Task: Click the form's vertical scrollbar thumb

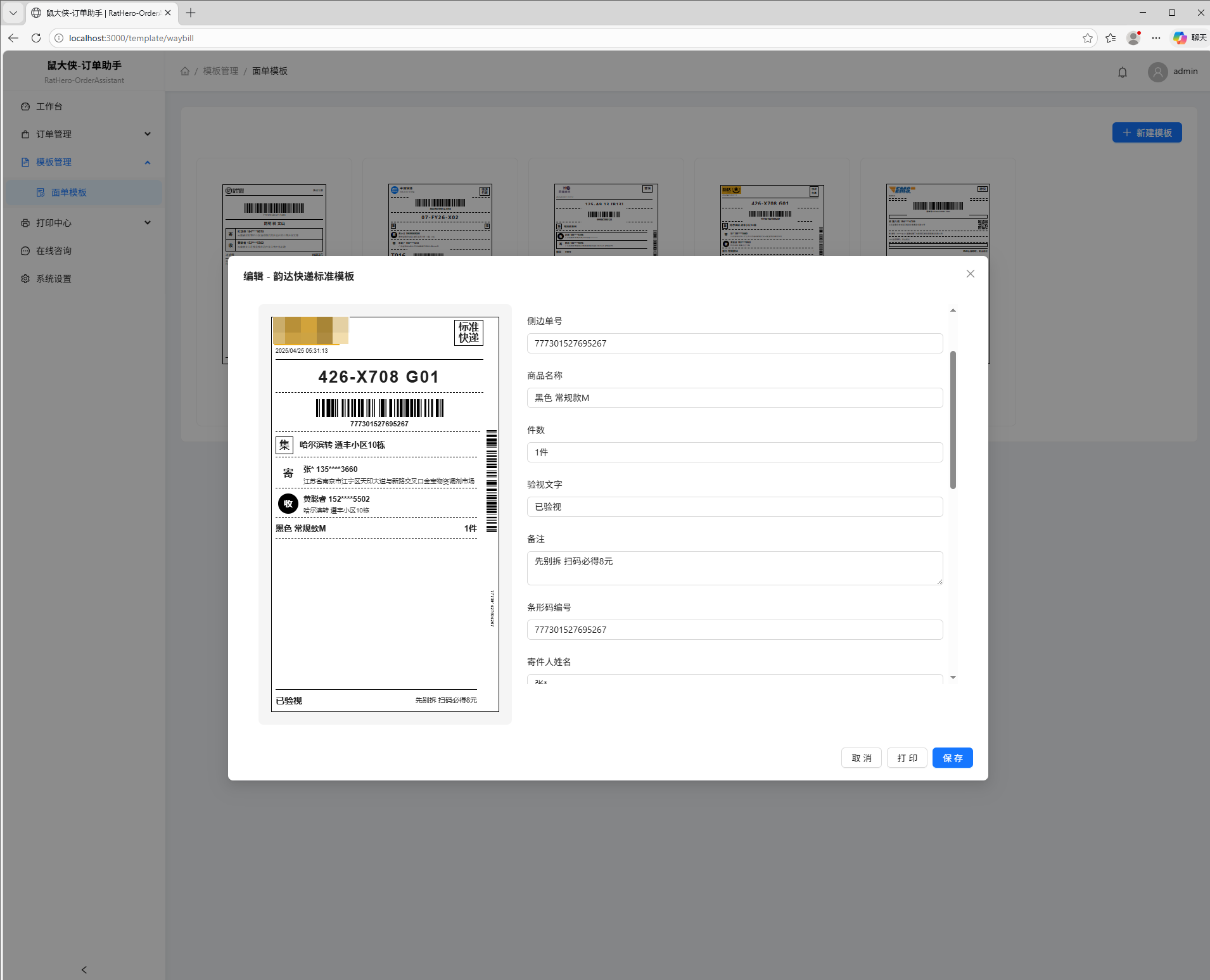Action: (953, 419)
